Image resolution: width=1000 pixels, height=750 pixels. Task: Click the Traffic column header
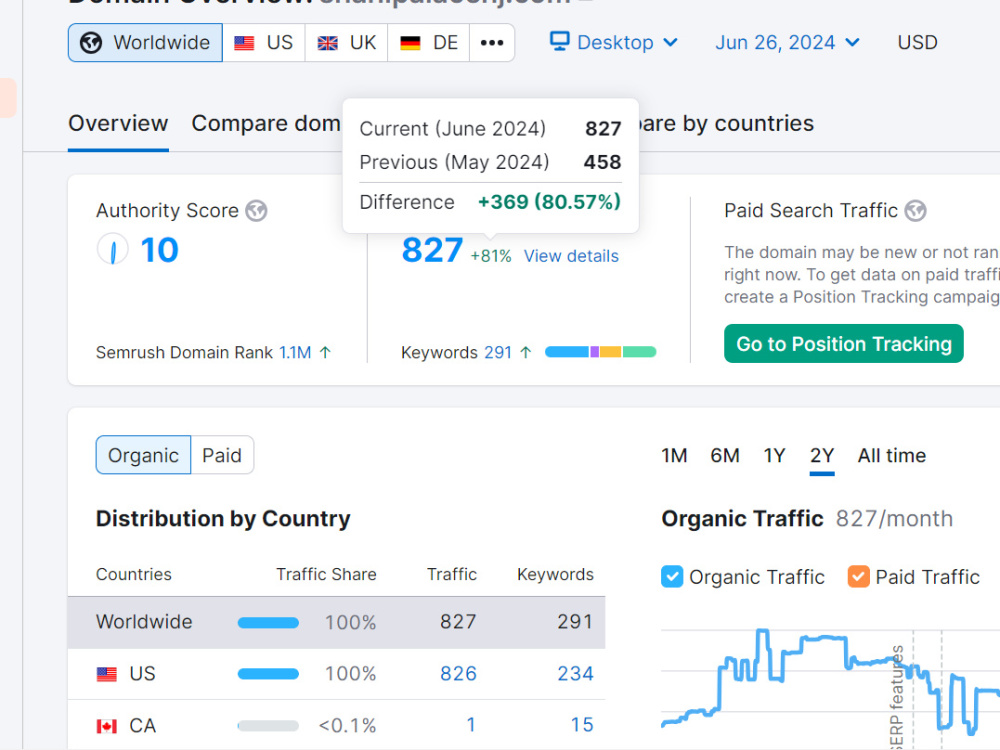click(x=452, y=575)
